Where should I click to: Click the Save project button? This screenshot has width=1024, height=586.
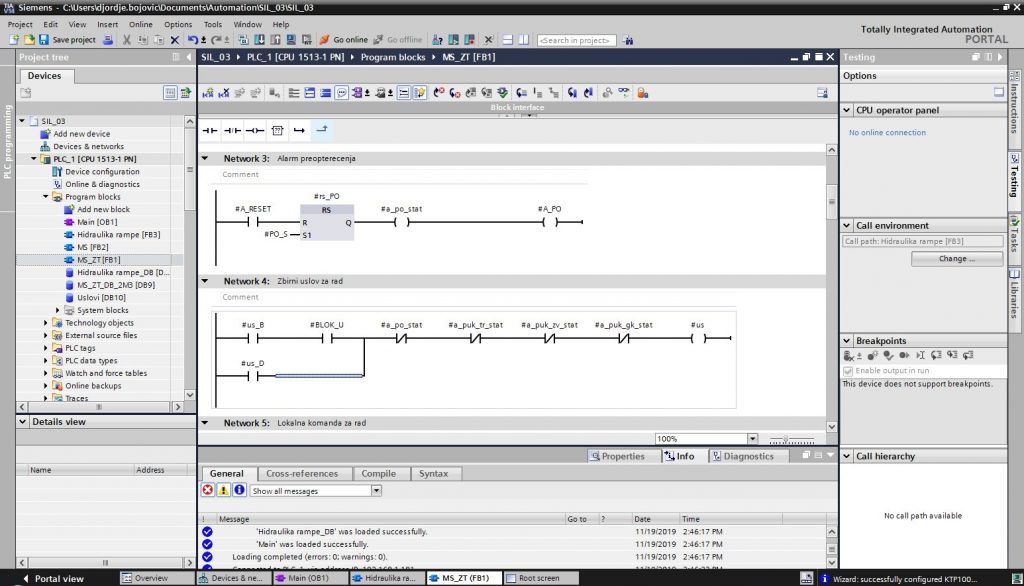click(63, 40)
